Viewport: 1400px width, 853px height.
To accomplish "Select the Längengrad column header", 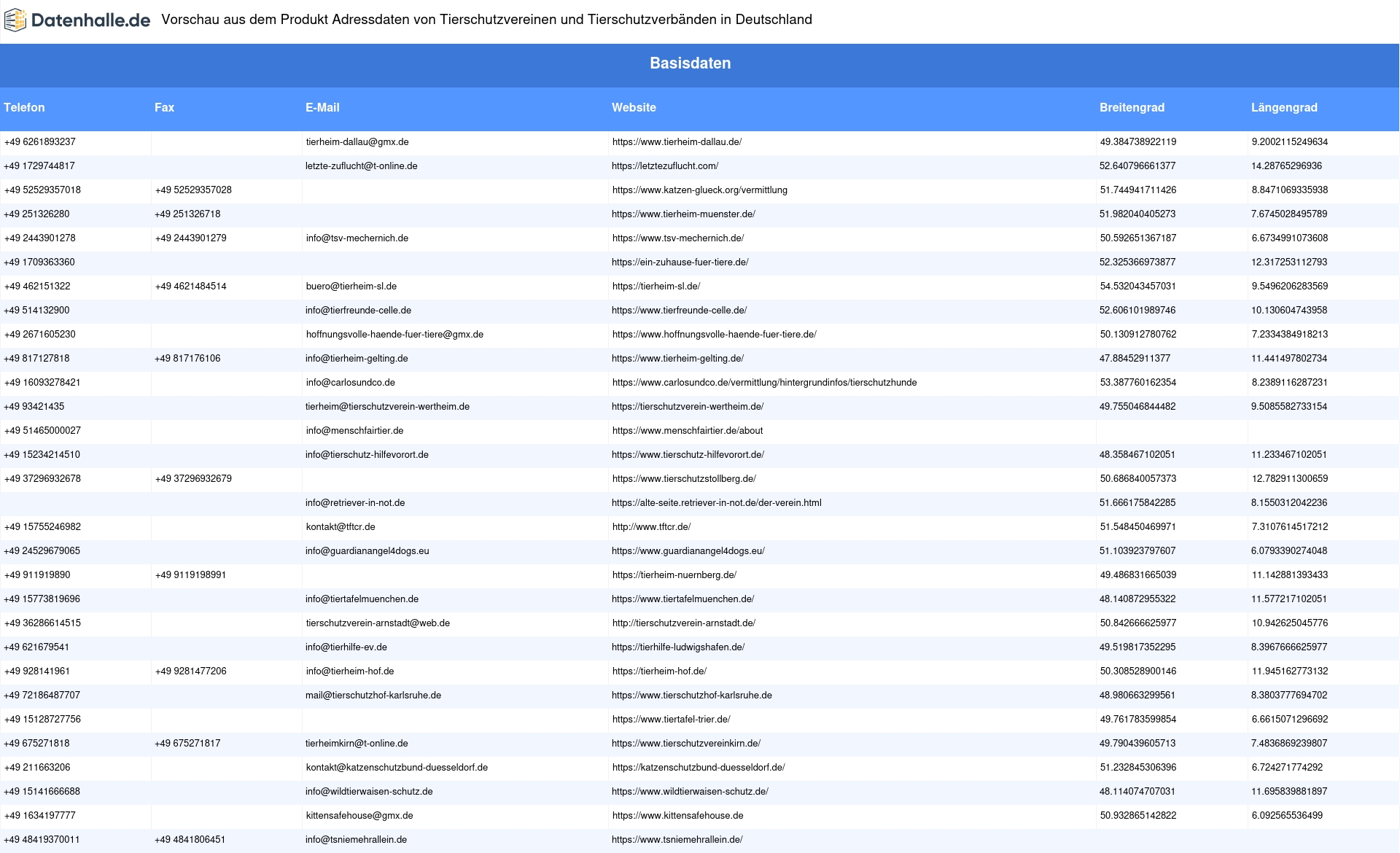I will coord(1284,107).
